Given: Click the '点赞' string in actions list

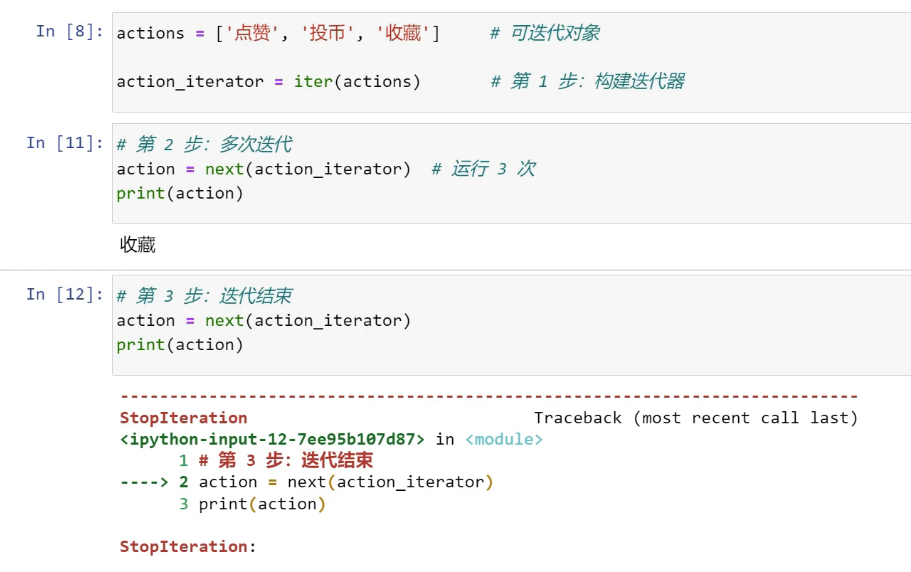Looking at the screenshot, I should click(252, 33).
